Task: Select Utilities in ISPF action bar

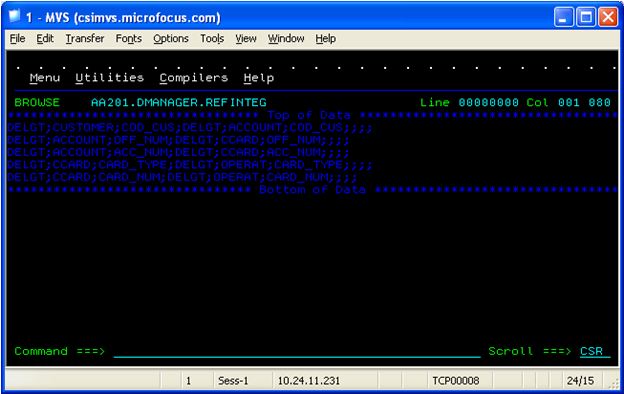Action: click(x=109, y=78)
